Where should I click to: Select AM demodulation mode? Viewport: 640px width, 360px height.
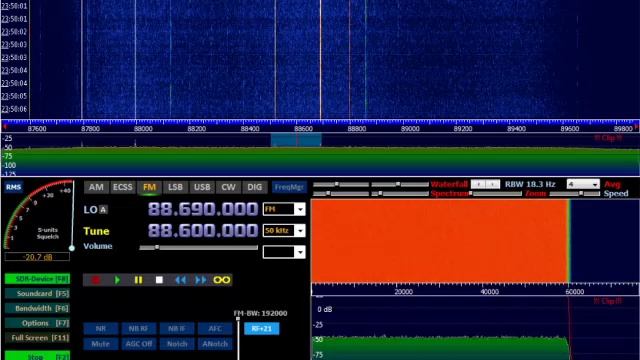point(96,187)
